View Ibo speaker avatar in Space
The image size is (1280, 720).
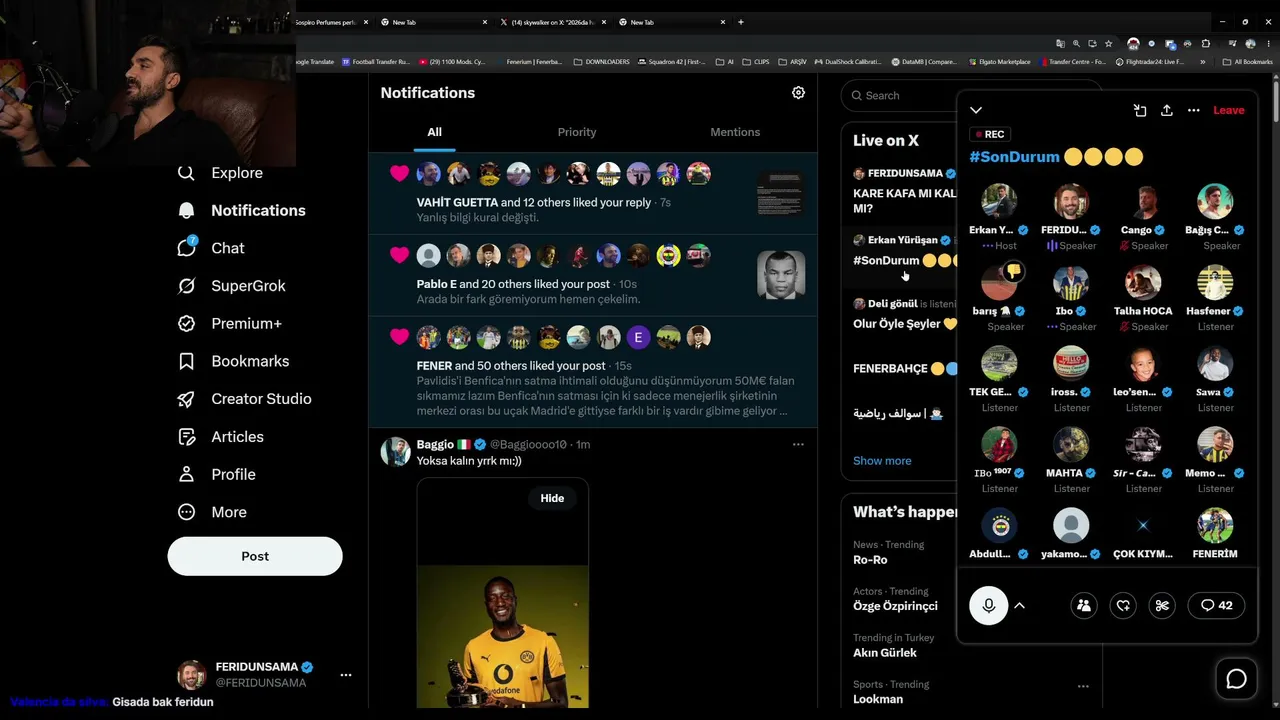tap(1071, 283)
